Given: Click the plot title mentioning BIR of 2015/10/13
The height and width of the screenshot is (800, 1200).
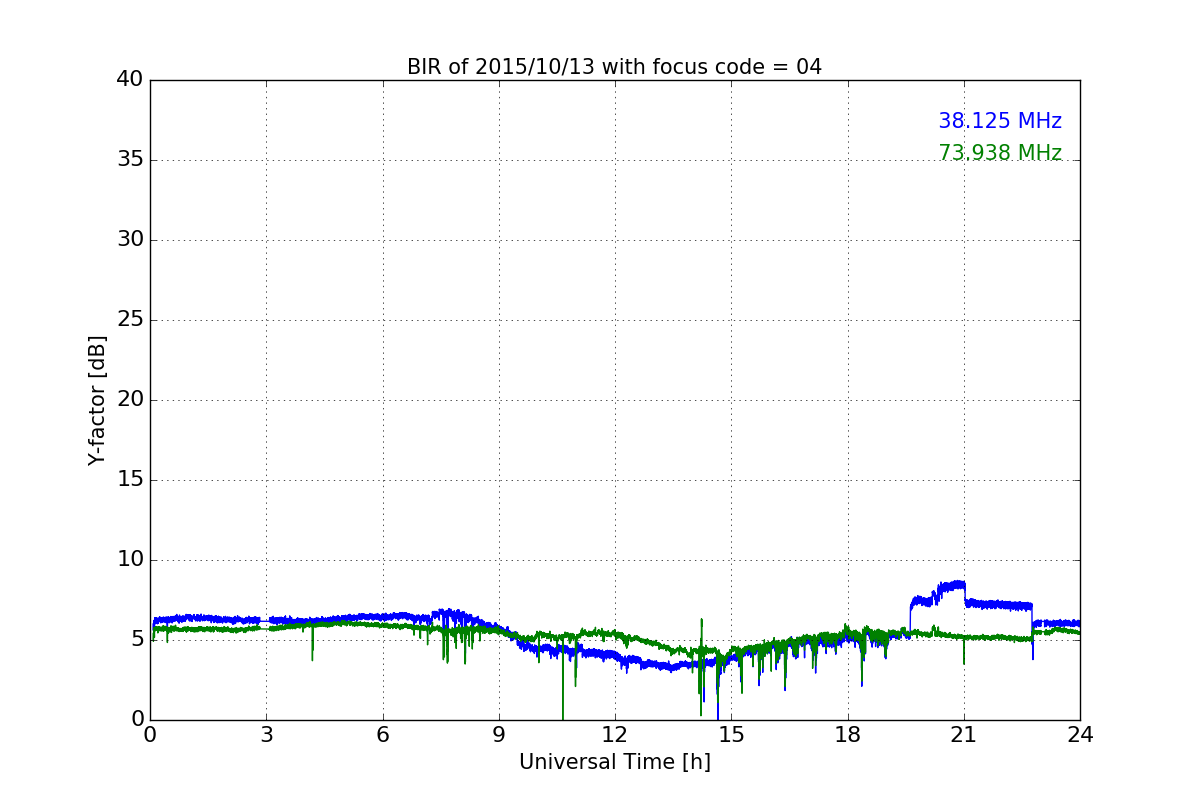Looking at the screenshot, I should pyautogui.click(x=614, y=67).
